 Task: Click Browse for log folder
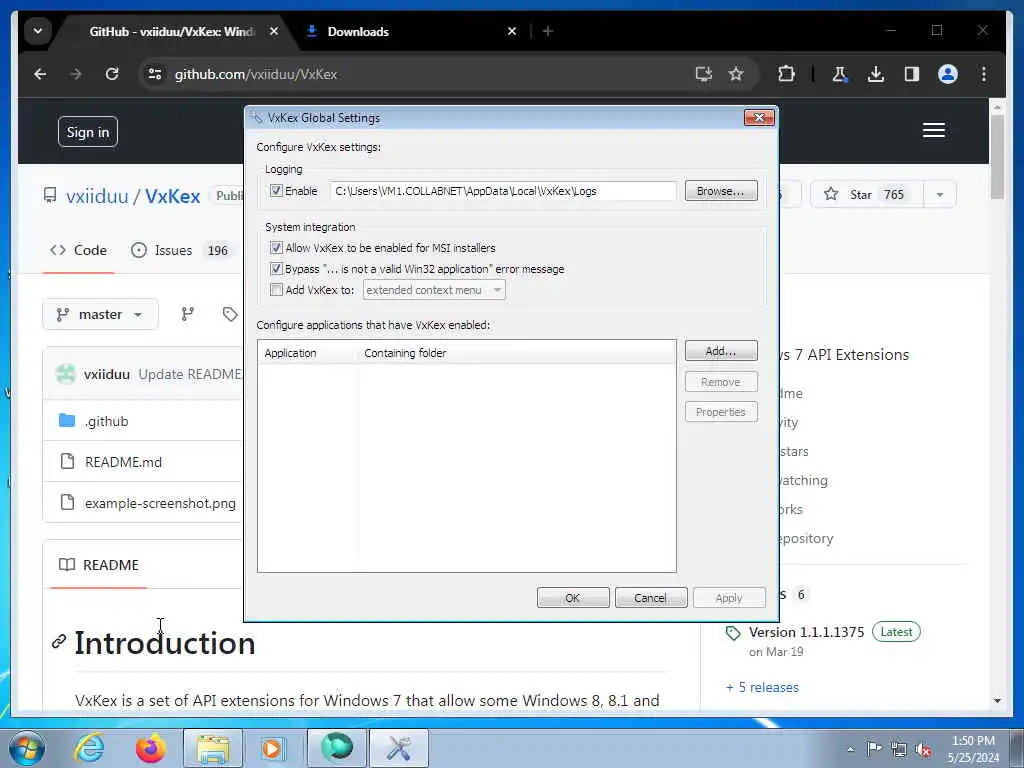pyautogui.click(x=721, y=191)
